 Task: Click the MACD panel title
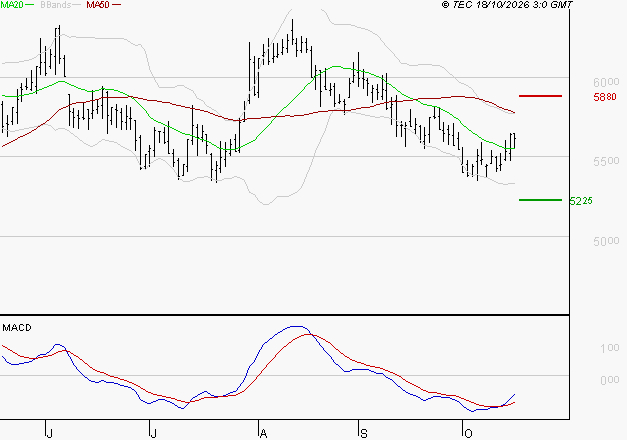tap(17, 328)
